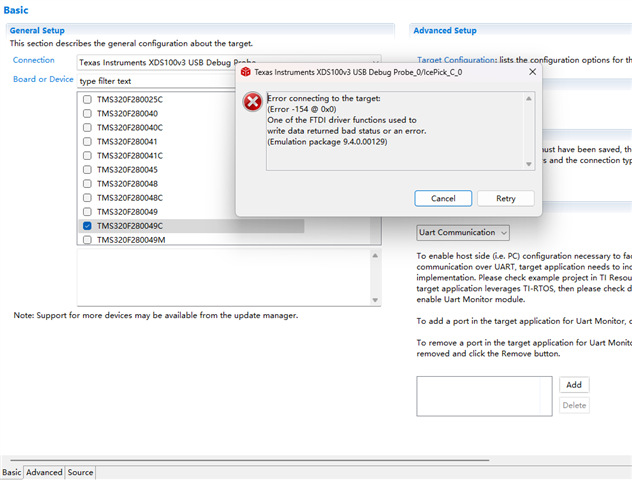Check the TMS320F280048 device
The width and height of the screenshot is (632, 480).
click(x=87, y=184)
